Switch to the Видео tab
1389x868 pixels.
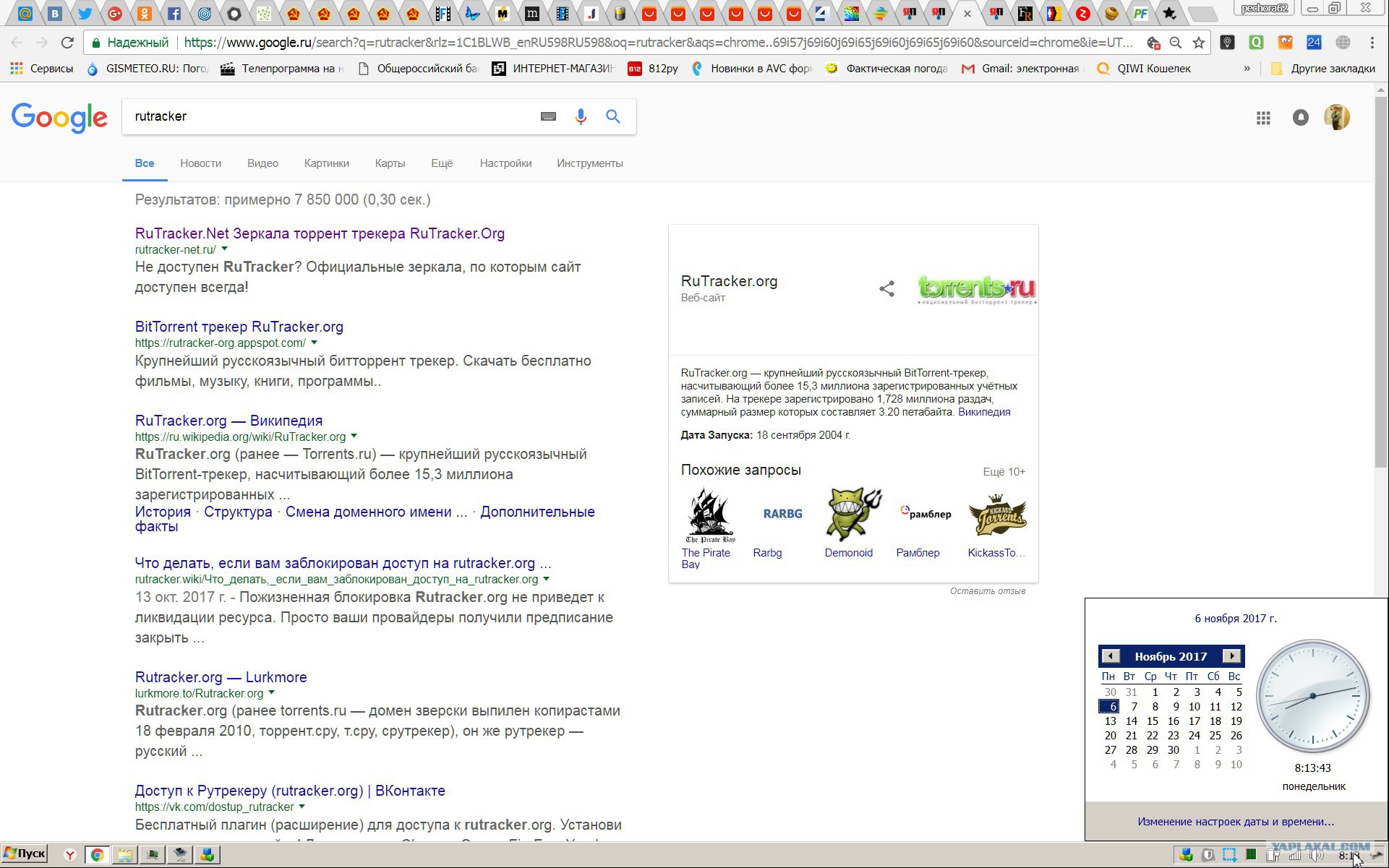click(x=262, y=163)
